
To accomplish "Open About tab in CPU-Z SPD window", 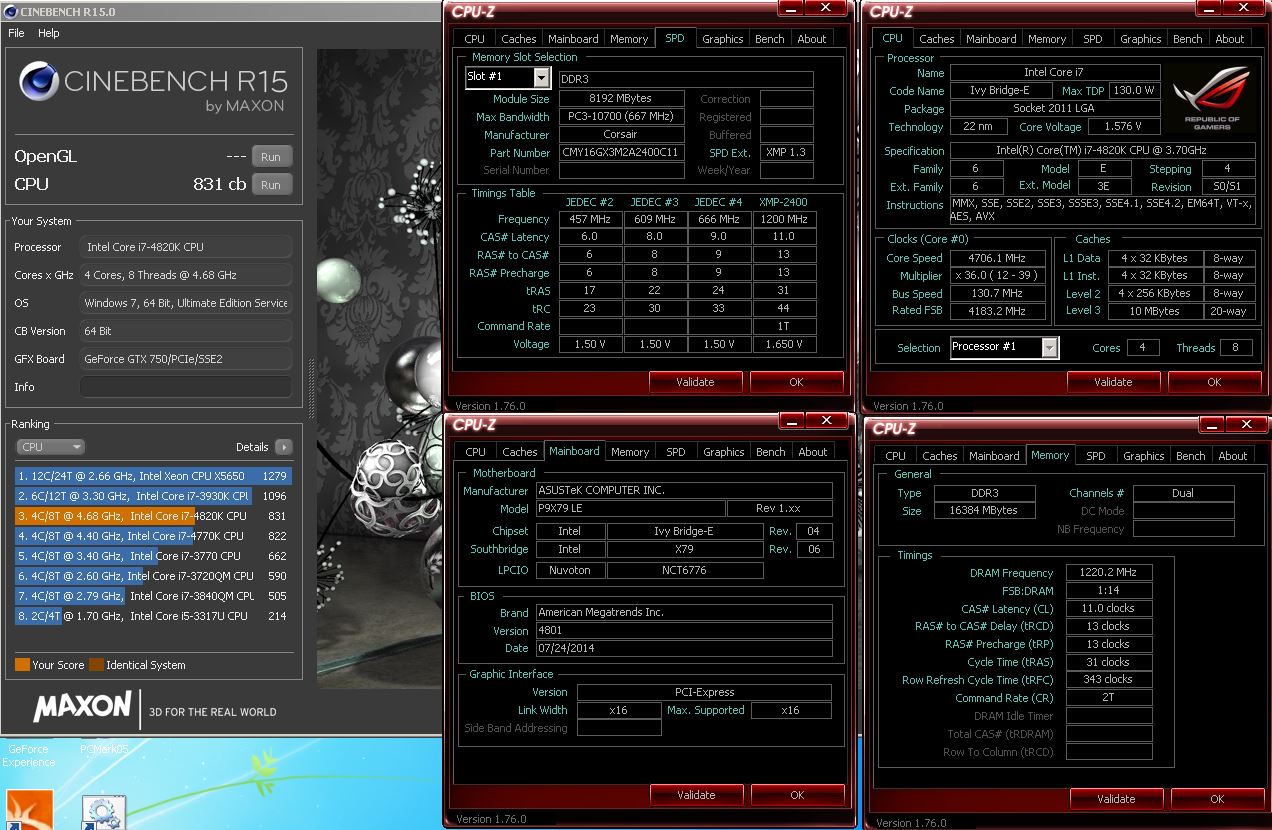I will (x=812, y=39).
